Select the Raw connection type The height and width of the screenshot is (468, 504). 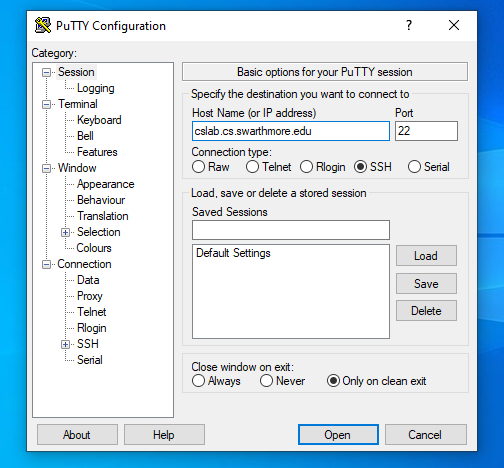pos(198,167)
